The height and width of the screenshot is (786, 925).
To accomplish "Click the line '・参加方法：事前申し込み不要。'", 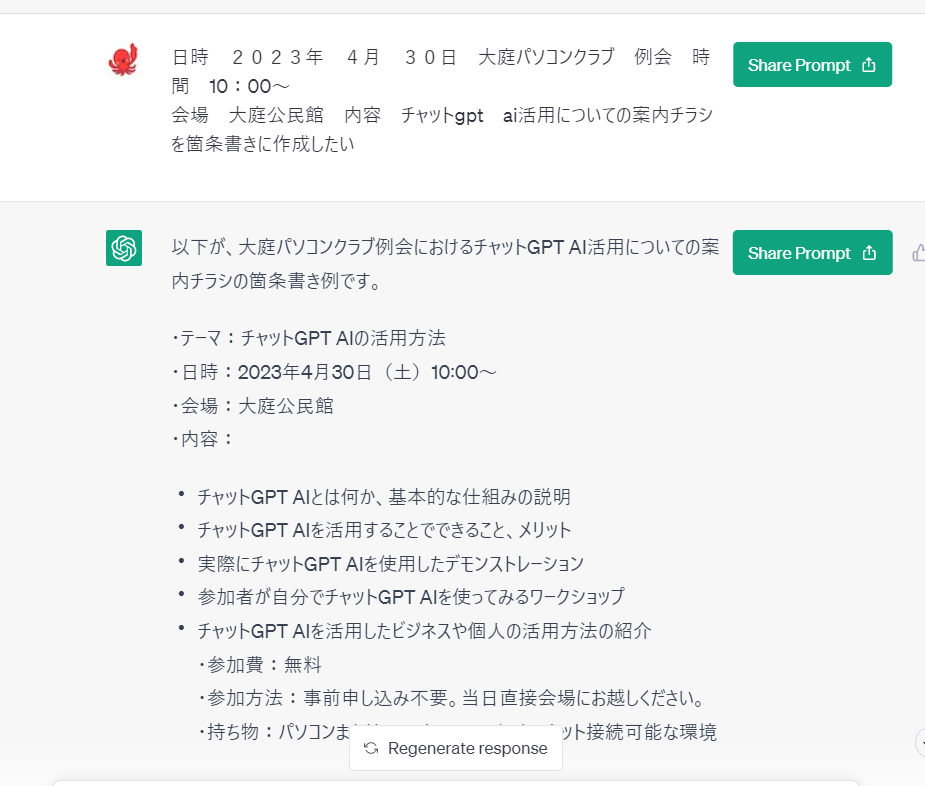I will [x=328, y=698].
